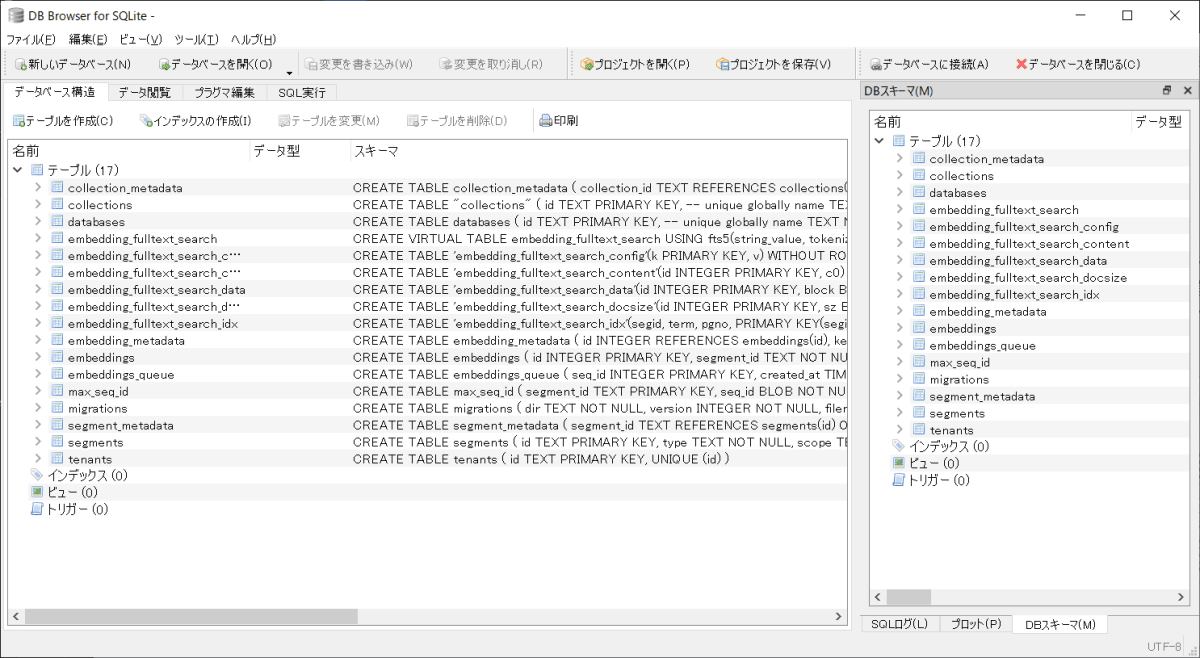Click table icon of embedding_fulltext_search in main tree
The height and width of the screenshot is (658, 1200).
tap(57, 238)
